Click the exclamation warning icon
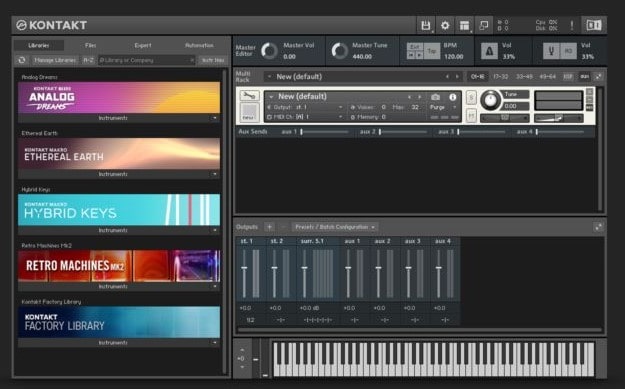 [572, 26]
